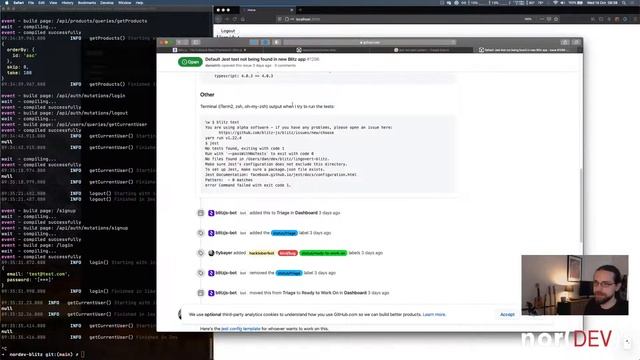This screenshot has width=640, height=360.
Task: Select the second tab in front Safari window
Action: point(316,50)
